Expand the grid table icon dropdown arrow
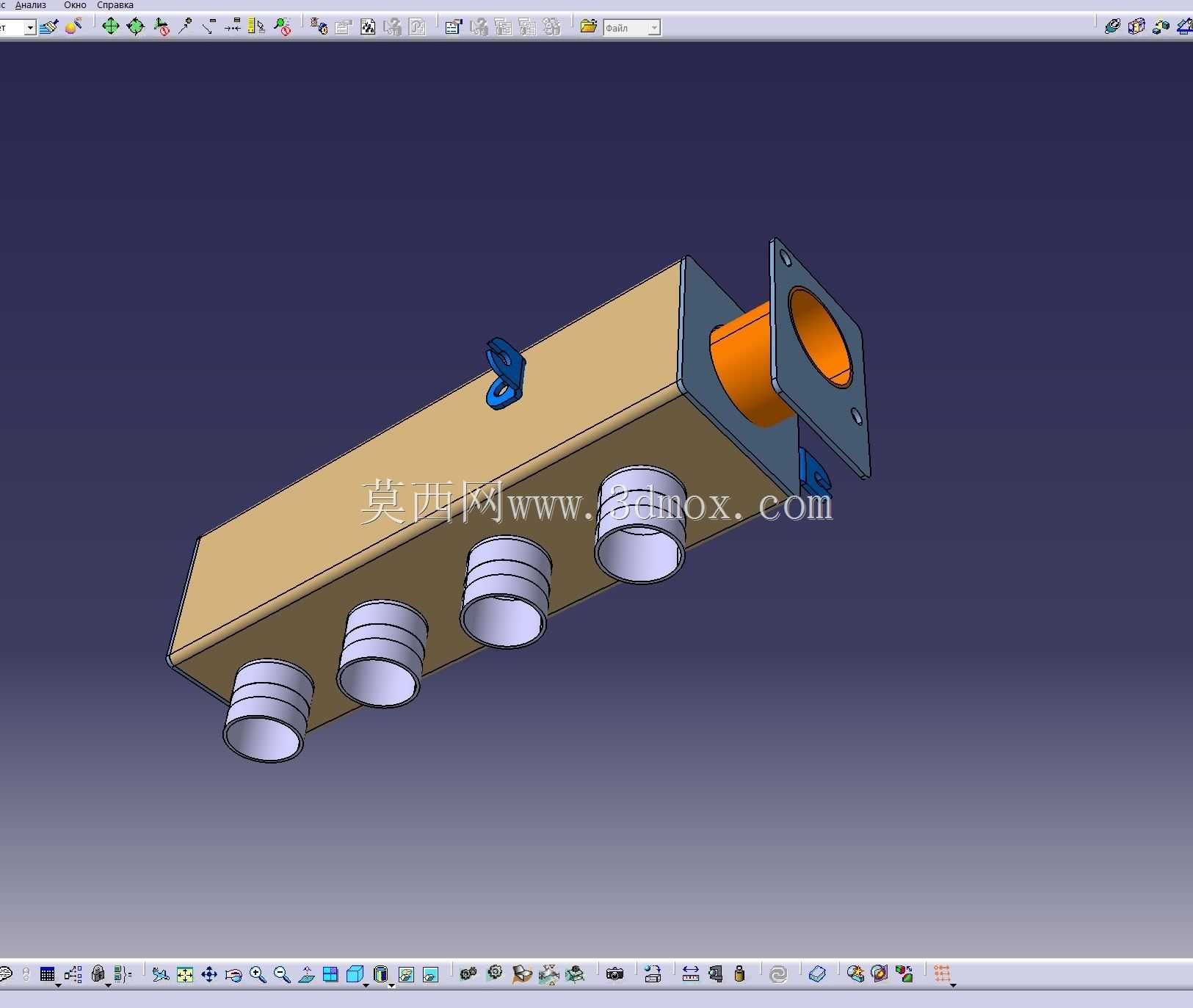Viewport: 1193px width, 1008px height. click(x=59, y=985)
